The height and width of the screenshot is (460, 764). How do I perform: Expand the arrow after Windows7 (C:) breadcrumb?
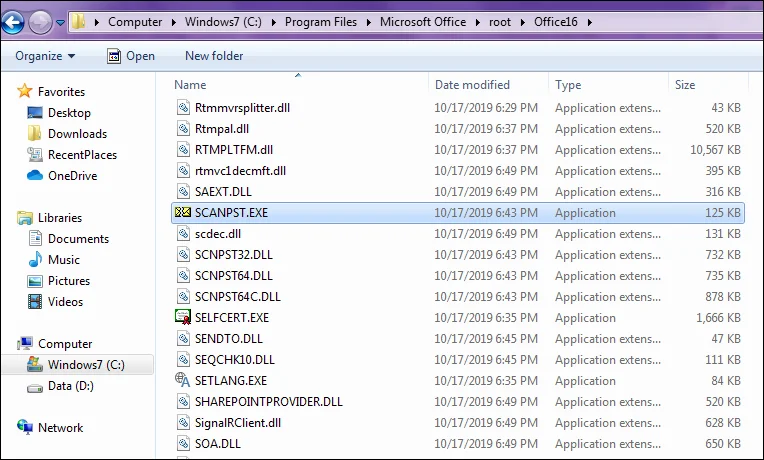[x=273, y=22]
